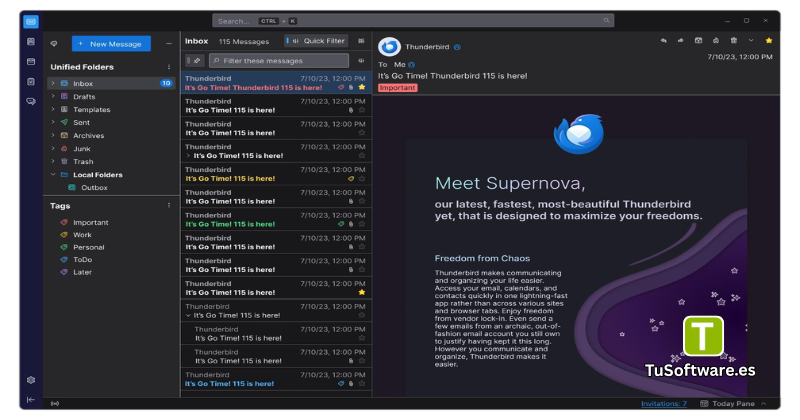This screenshot has height=420, width=800.
Task: Click the online status icon in status bar
Action: tap(55, 404)
